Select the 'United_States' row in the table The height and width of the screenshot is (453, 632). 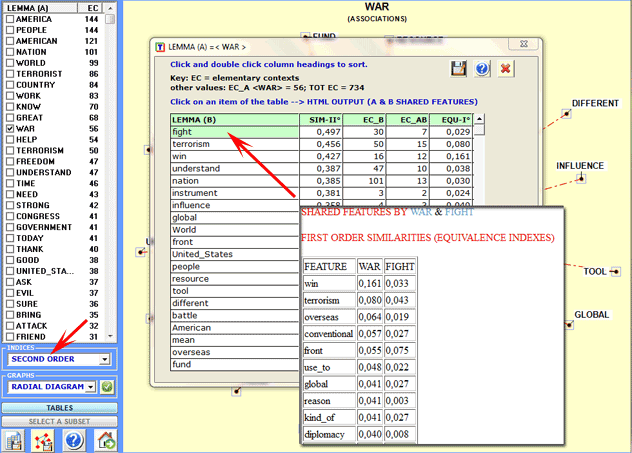[x=234, y=254]
